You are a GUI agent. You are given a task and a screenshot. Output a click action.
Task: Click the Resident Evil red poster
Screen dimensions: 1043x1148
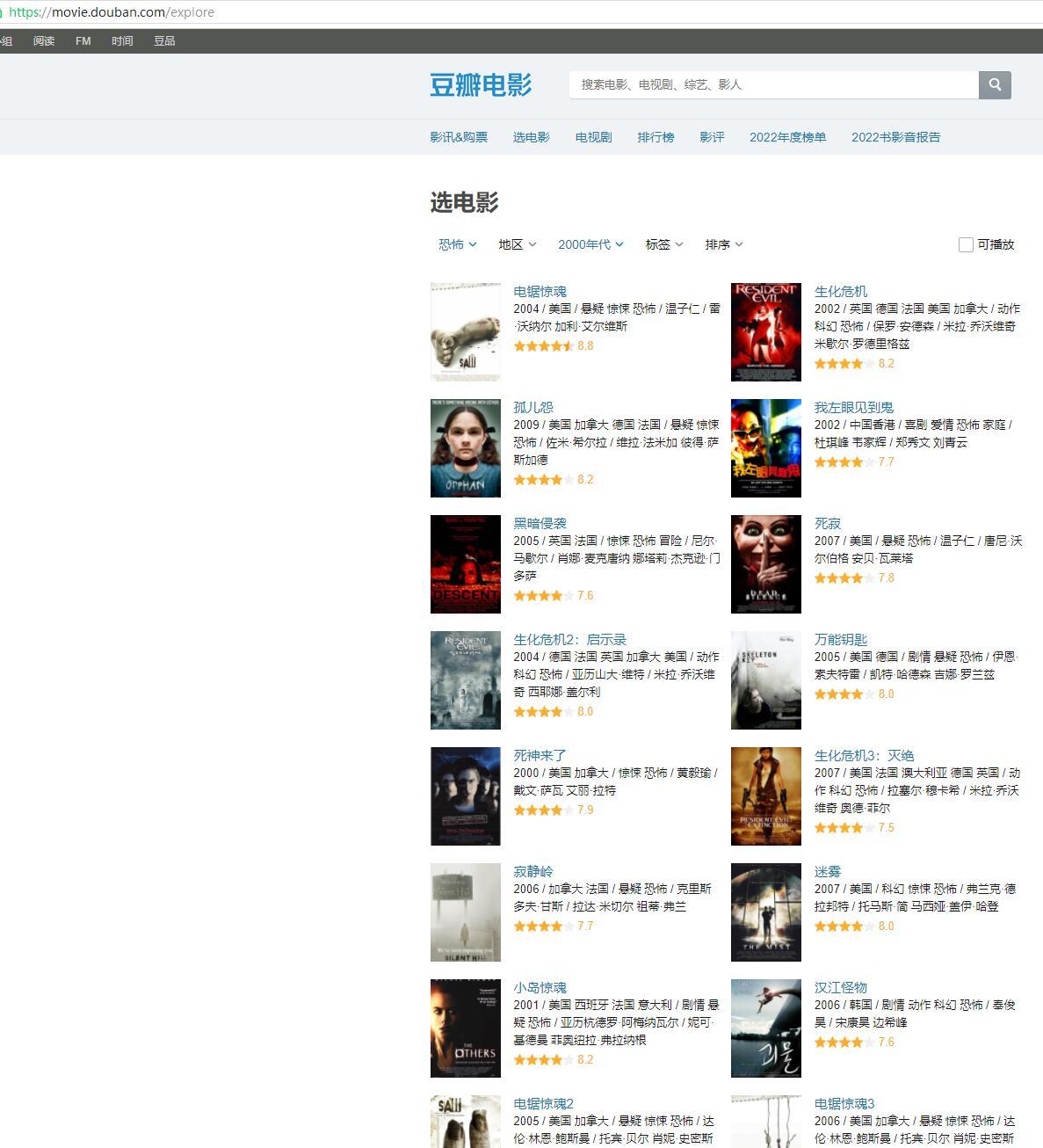click(x=766, y=332)
